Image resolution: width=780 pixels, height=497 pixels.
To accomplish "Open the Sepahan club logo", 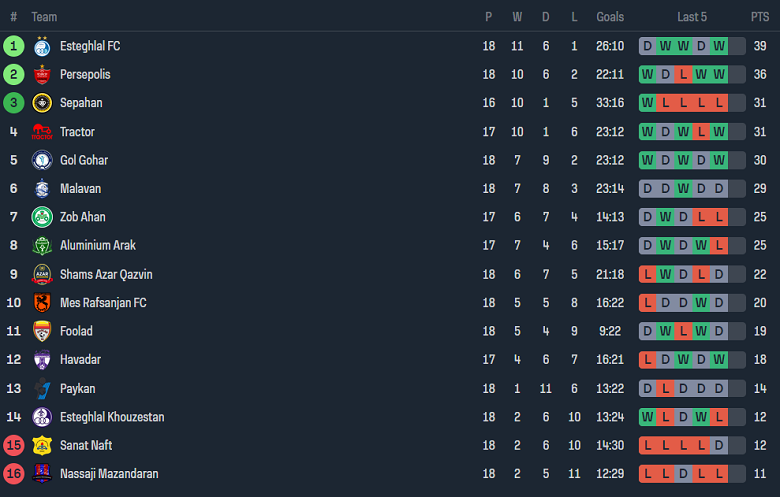I will 42,103.
